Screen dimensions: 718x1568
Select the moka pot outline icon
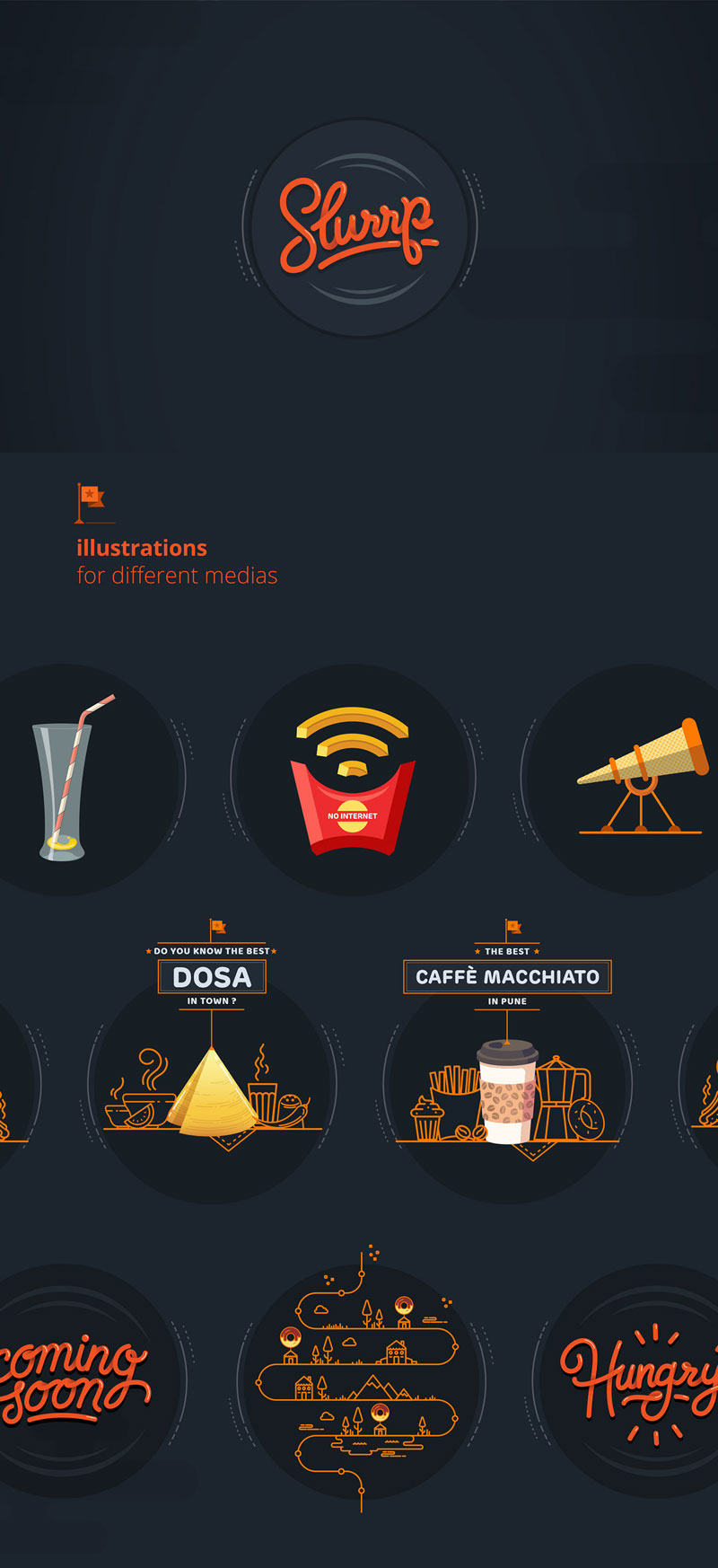563,1097
